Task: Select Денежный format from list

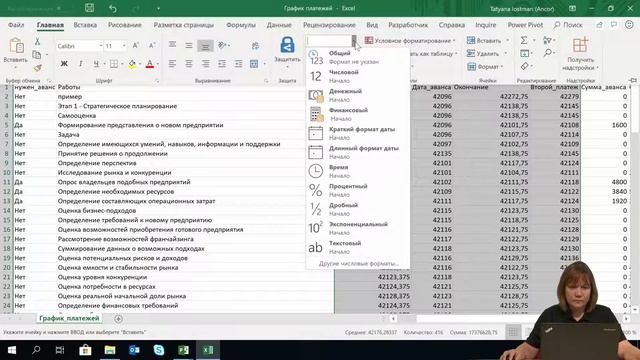Action: 358,96
